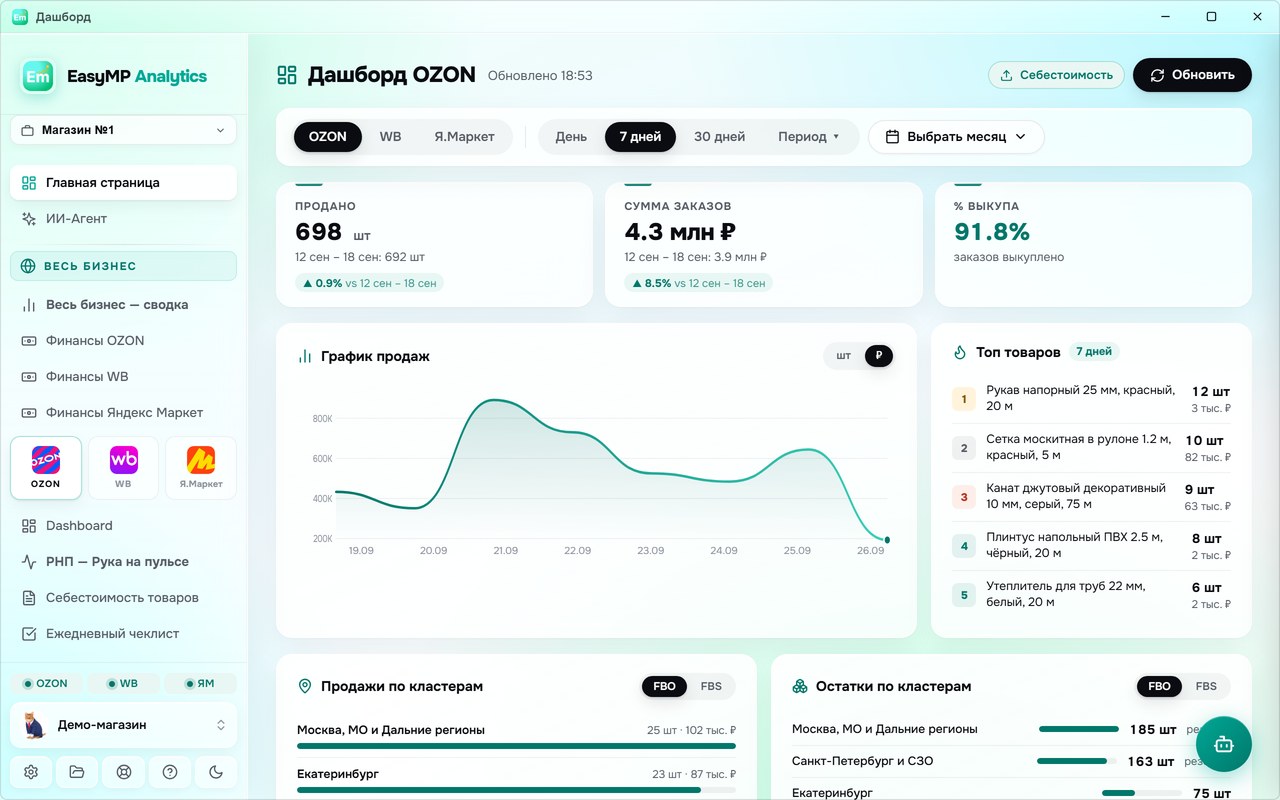Click the folder icon in the sidebar footer
This screenshot has width=1280, height=800.
pos(77,772)
